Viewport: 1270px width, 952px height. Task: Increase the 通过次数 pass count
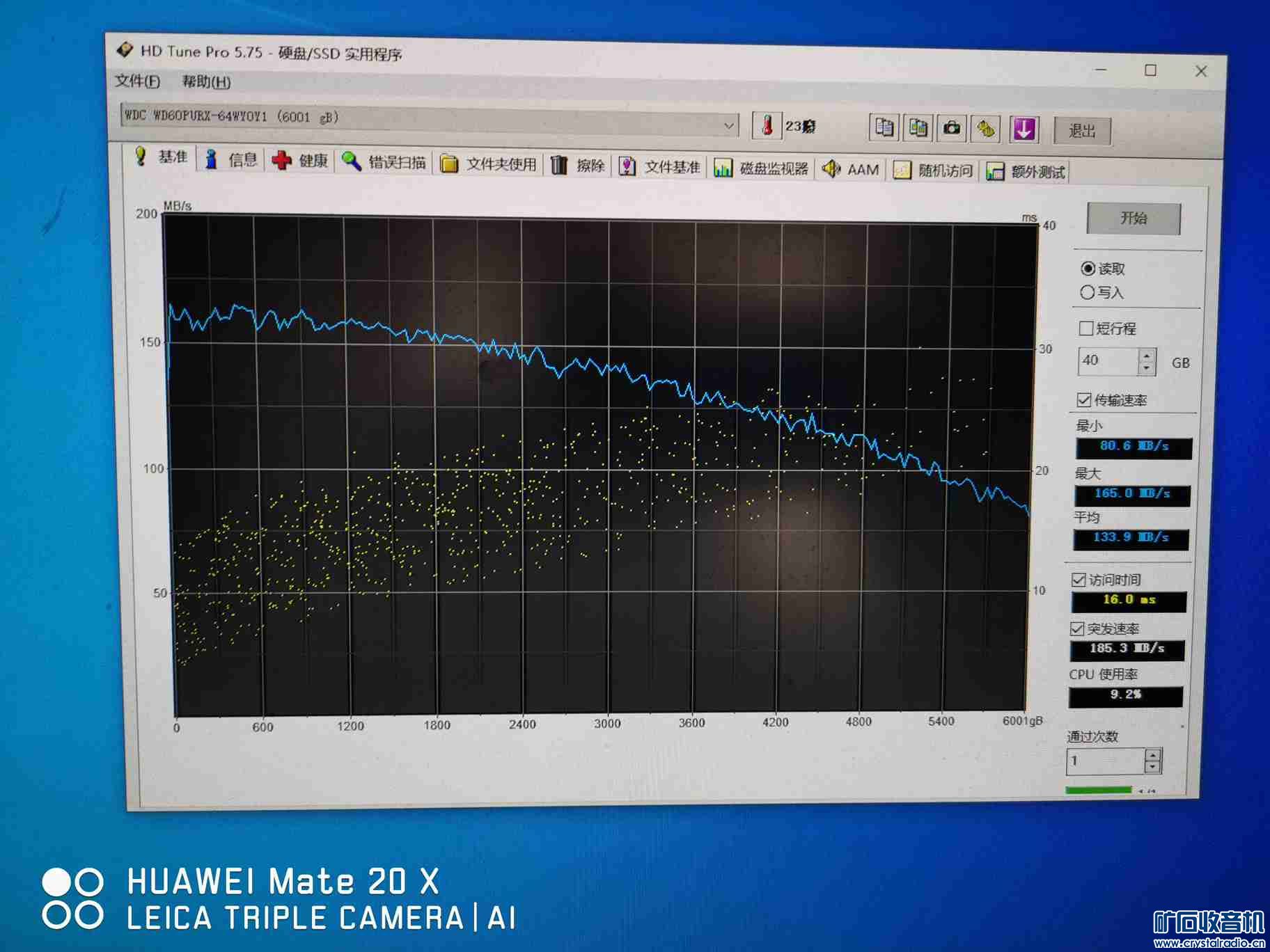[1153, 754]
